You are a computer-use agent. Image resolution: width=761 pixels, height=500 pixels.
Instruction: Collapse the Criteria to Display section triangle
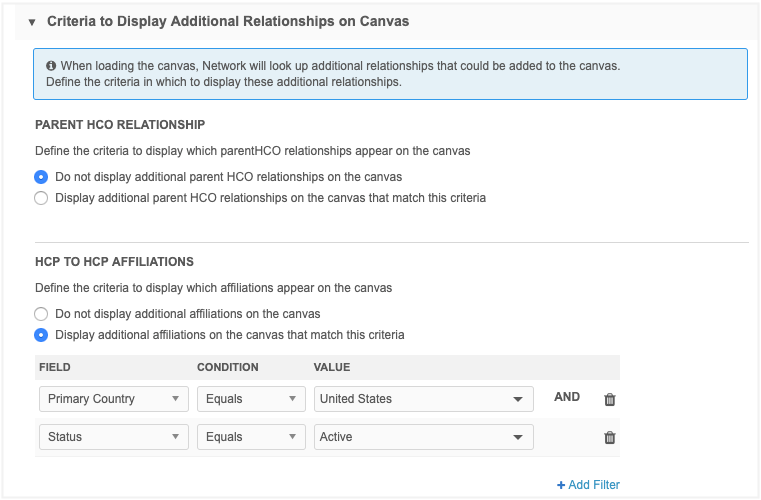[32, 21]
